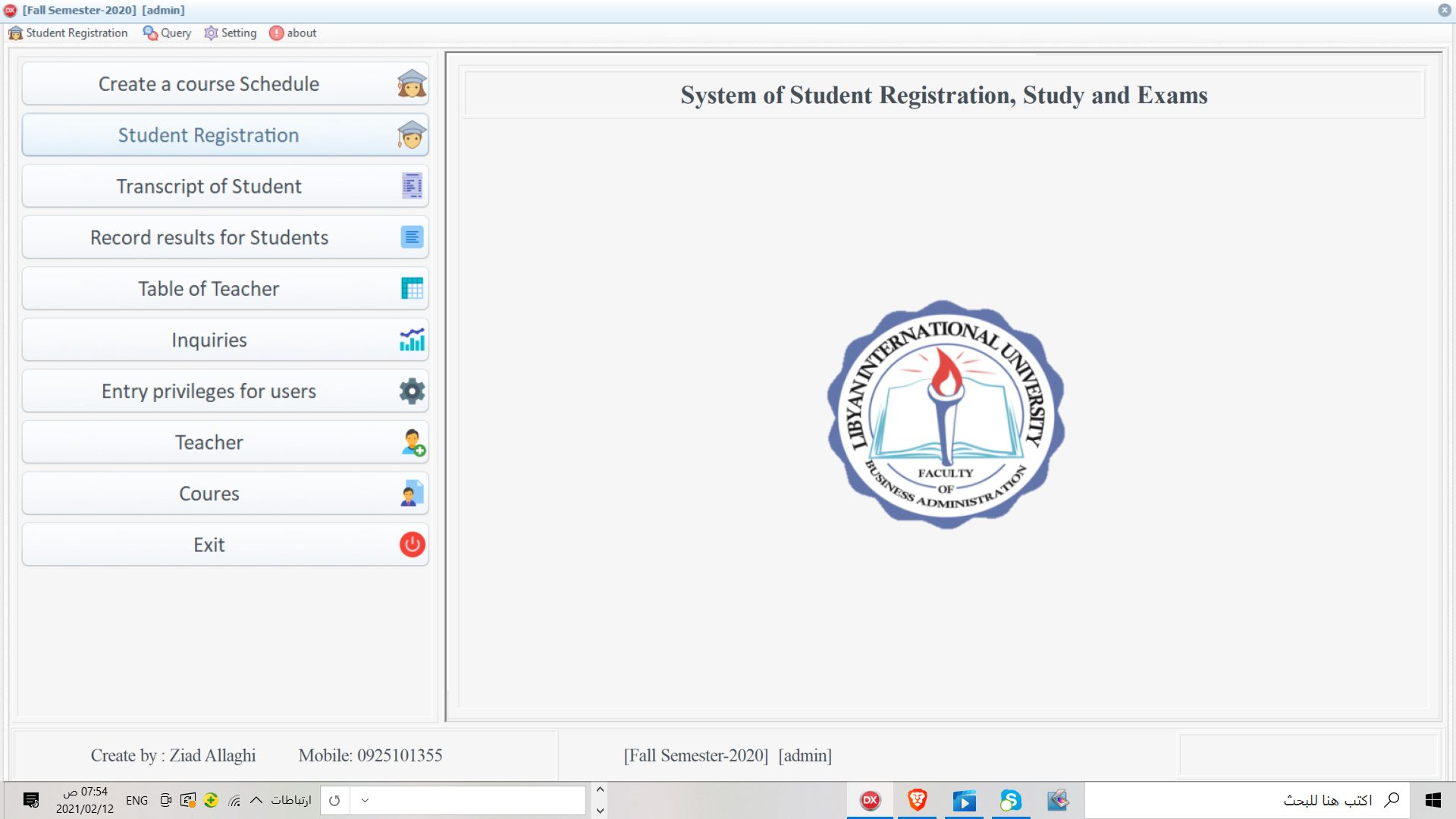Image resolution: width=1456 pixels, height=819 pixels.
Task: Open the Query menu
Action: coord(167,33)
